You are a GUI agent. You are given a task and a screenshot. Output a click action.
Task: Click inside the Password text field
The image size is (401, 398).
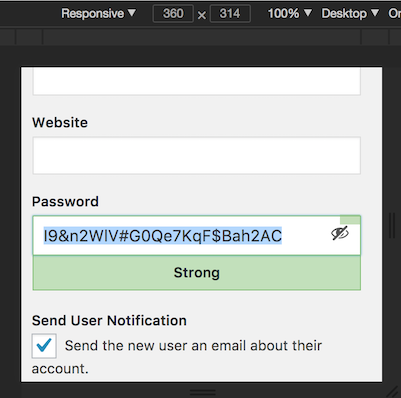click(196, 235)
